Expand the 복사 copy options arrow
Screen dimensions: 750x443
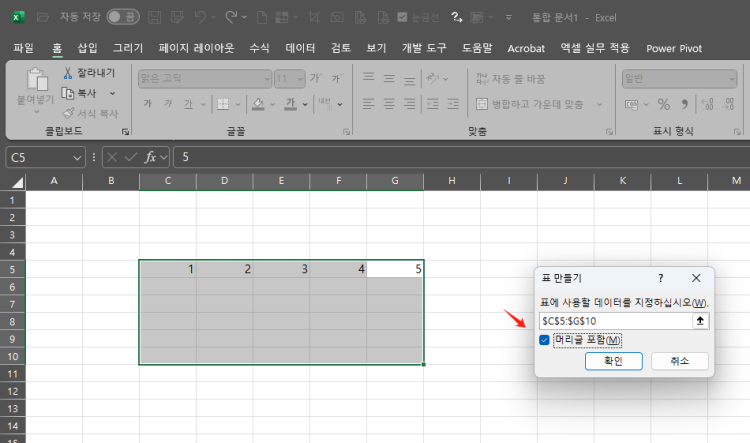pyautogui.click(x=112, y=93)
